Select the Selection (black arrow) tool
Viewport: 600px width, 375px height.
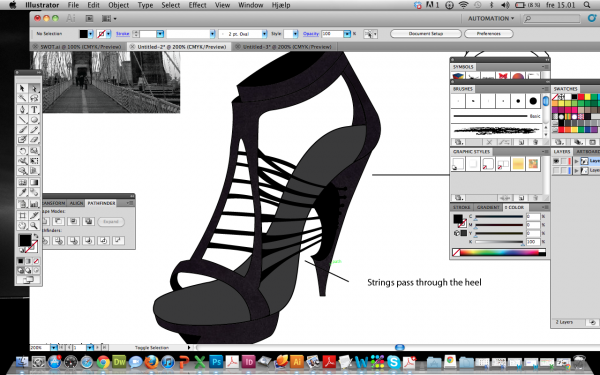coord(23,88)
